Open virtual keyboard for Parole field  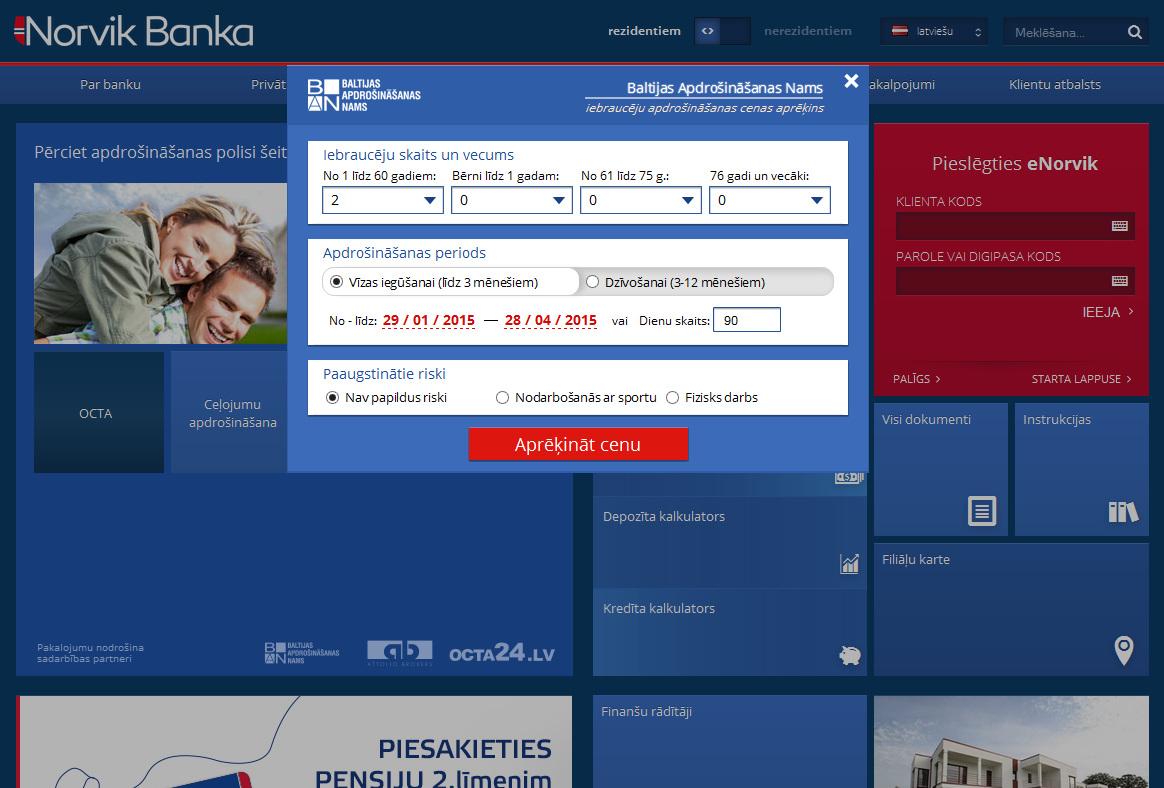(1119, 281)
